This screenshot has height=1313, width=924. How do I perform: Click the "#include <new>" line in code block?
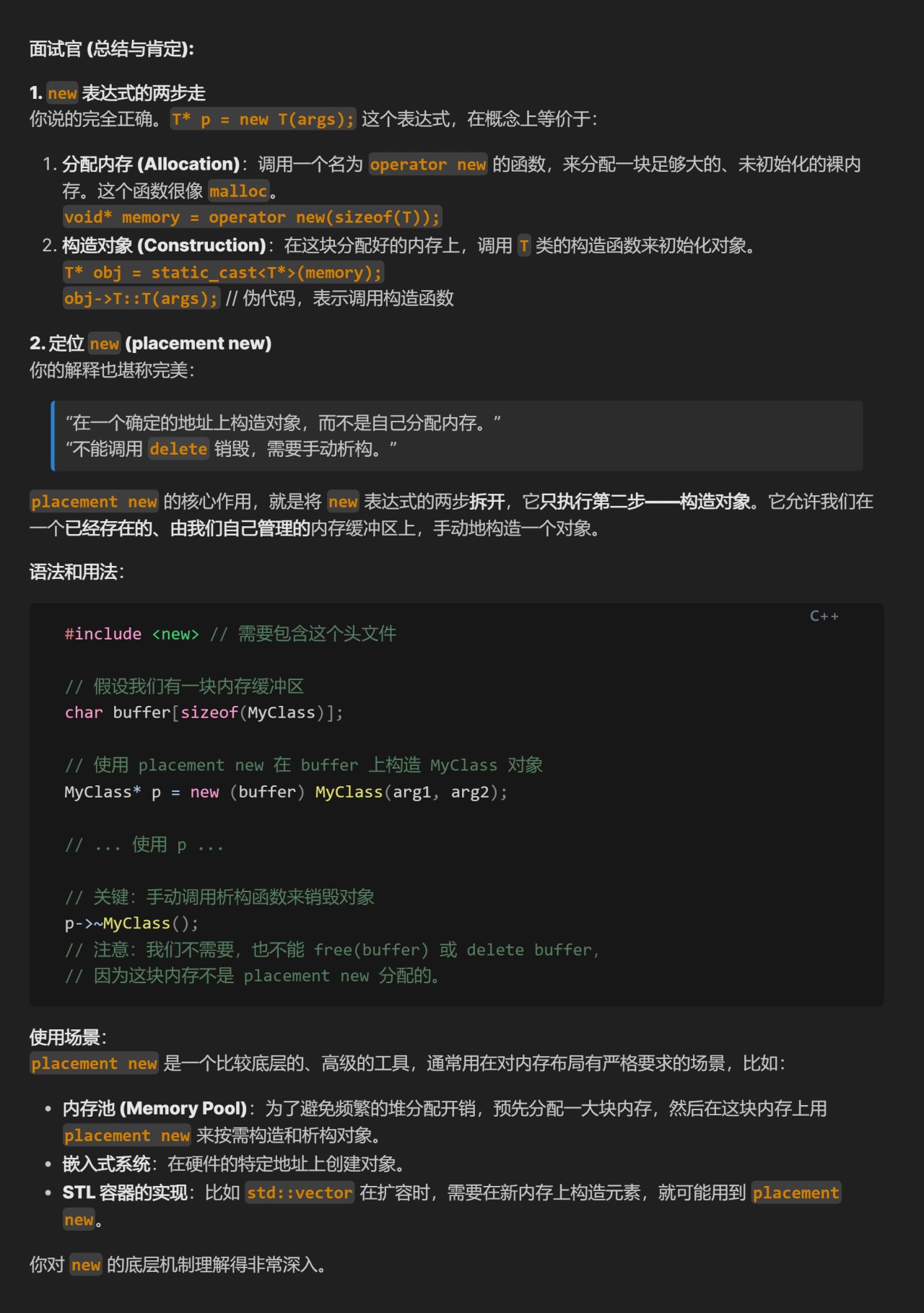point(131,634)
